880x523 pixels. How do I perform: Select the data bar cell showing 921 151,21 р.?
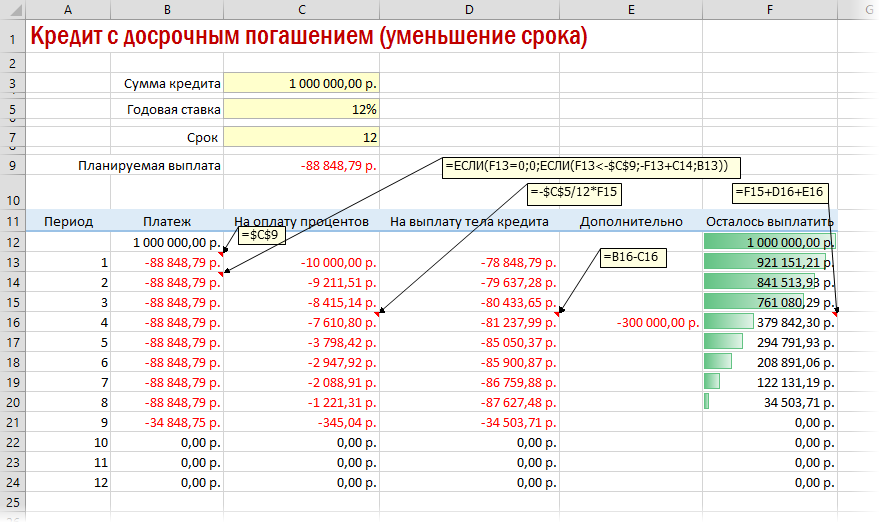tap(770, 262)
